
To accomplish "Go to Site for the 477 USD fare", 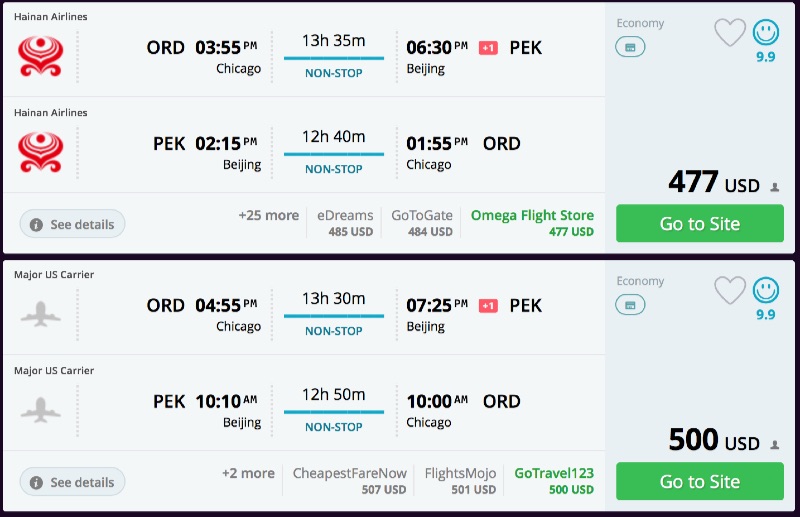I will tap(699, 224).
